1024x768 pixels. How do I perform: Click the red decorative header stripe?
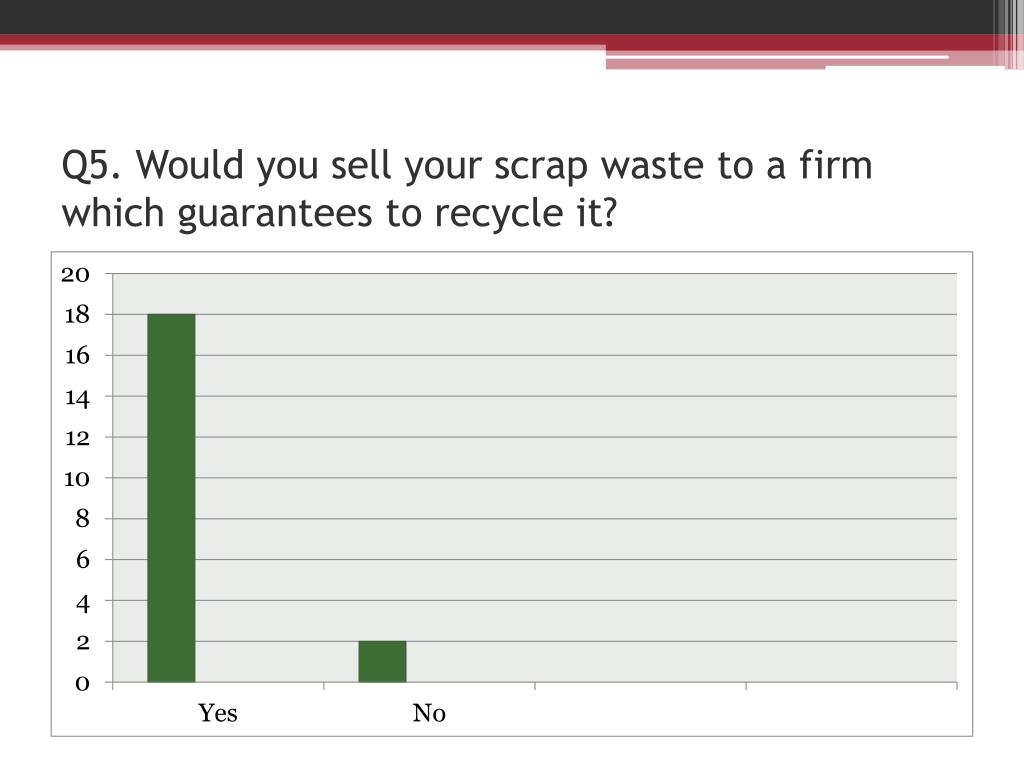point(496,39)
